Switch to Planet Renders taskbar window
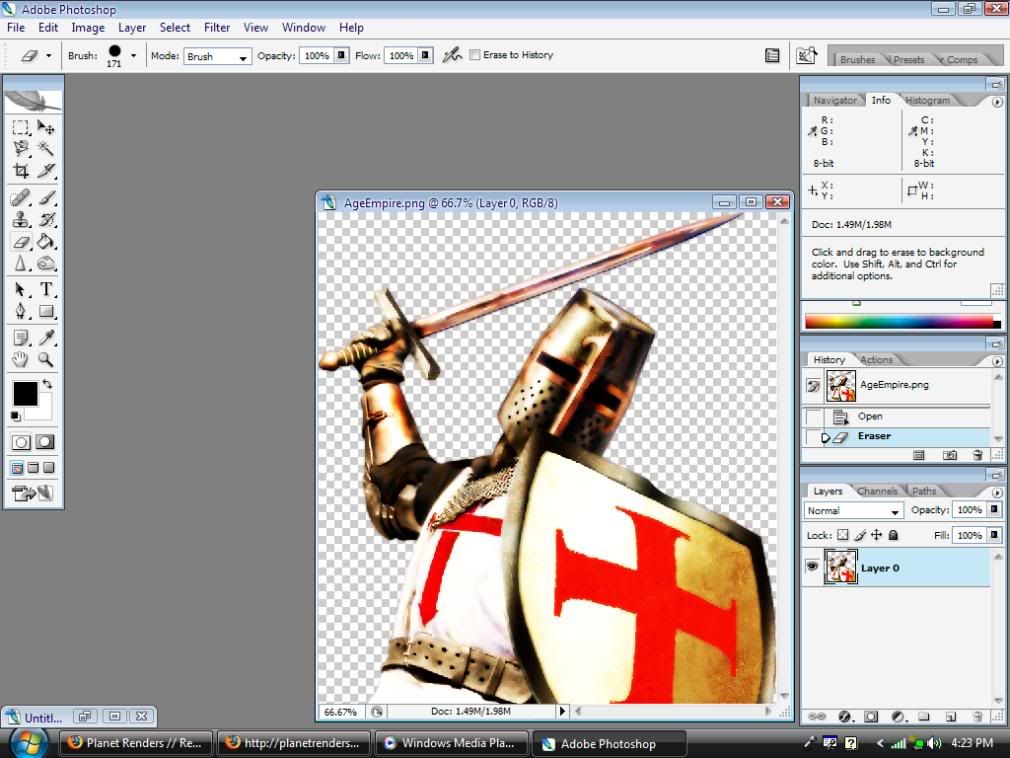Image resolution: width=1010 pixels, height=758 pixels. pyautogui.click(x=135, y=743)
